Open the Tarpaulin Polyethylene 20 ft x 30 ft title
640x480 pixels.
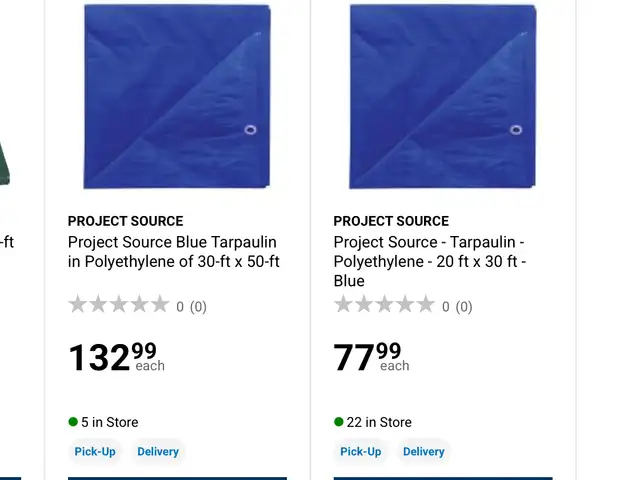[x=430, y=262]
